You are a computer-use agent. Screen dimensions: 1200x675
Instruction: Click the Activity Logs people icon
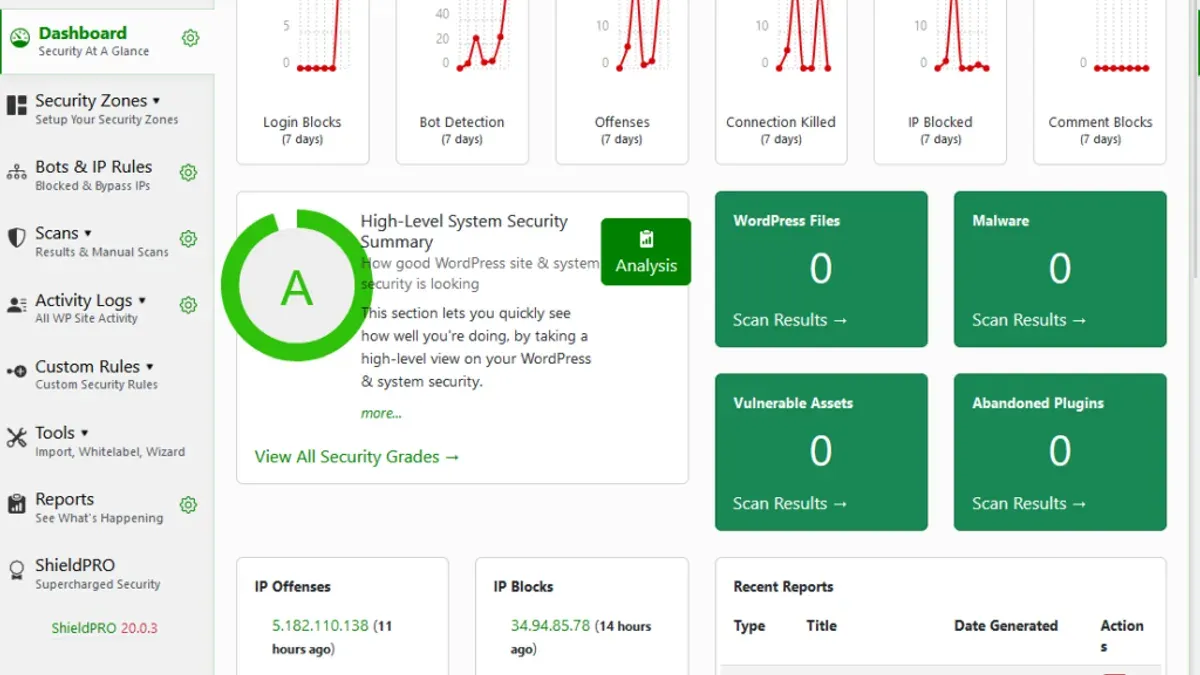(x=16, y=305)
